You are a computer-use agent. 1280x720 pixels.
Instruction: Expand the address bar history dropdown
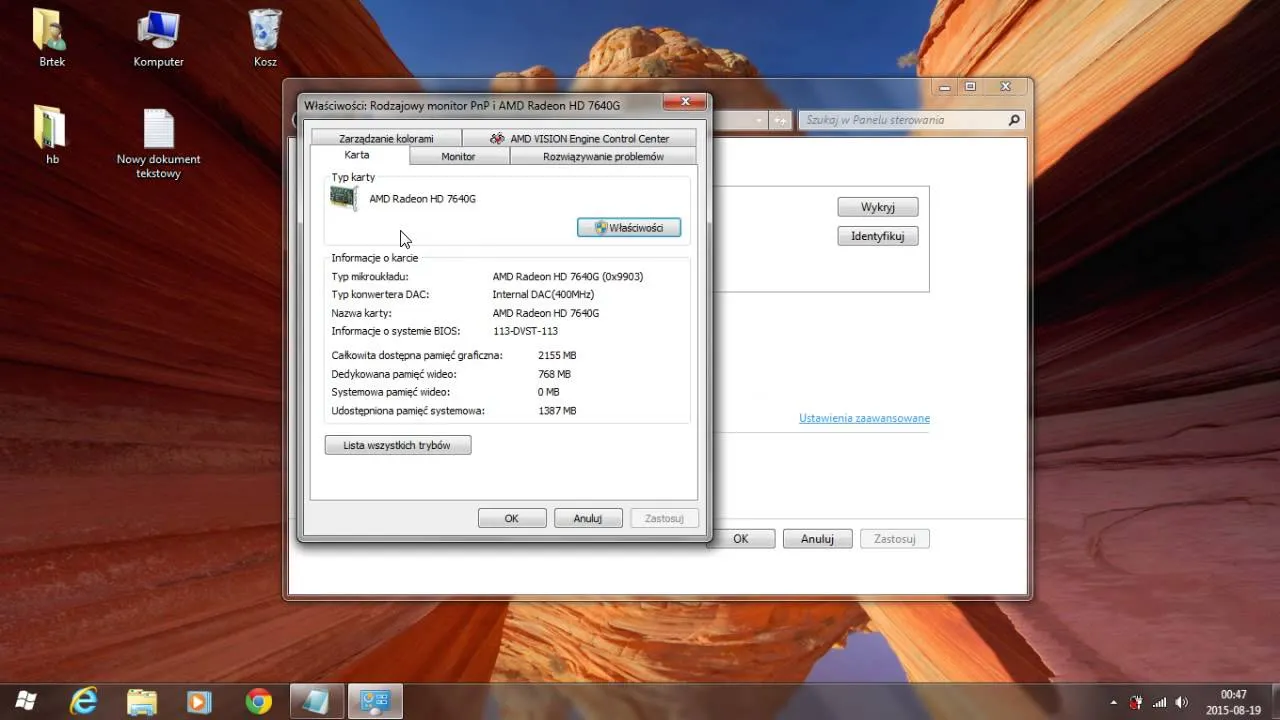[x=759, y=120]
